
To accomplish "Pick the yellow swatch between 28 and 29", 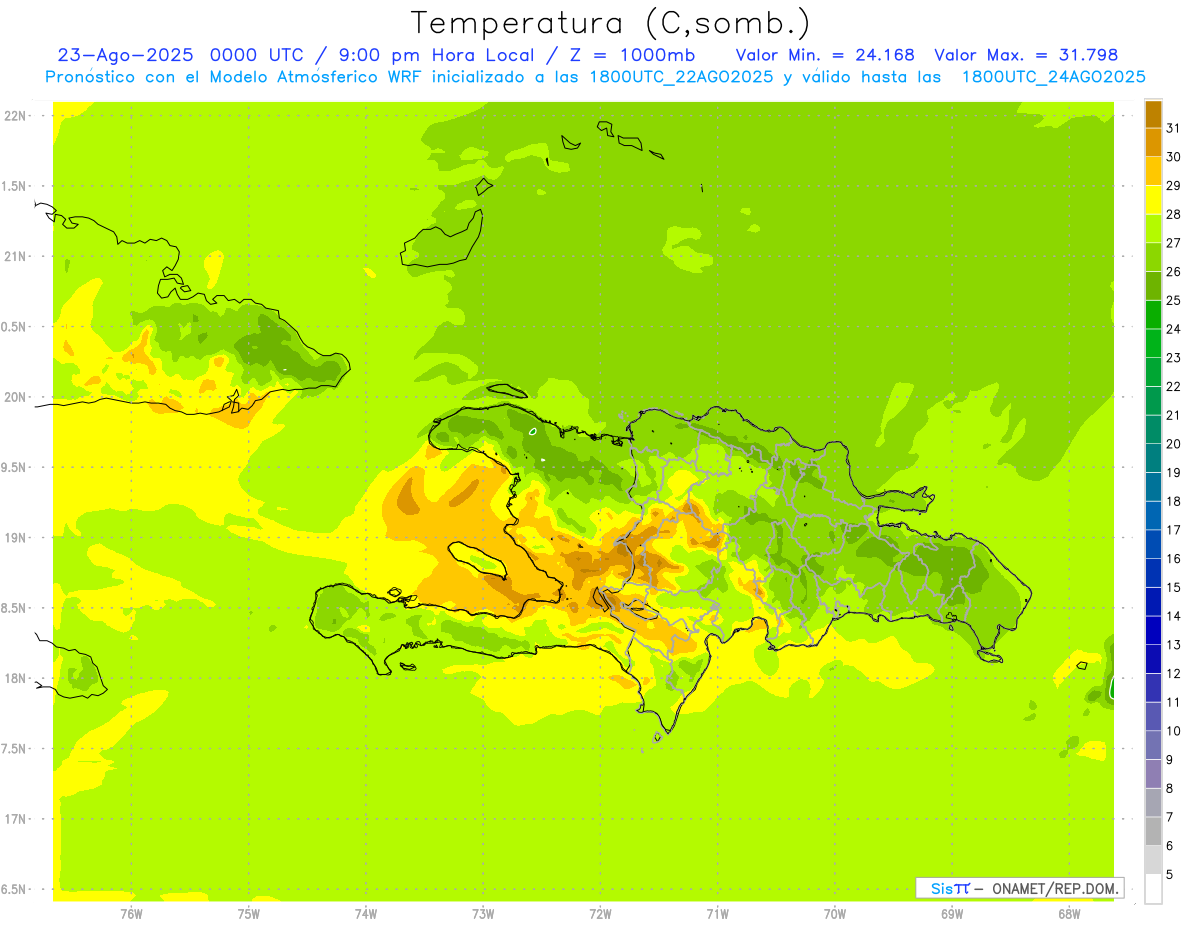I will pyautogui.click(x=1153, y=200).
